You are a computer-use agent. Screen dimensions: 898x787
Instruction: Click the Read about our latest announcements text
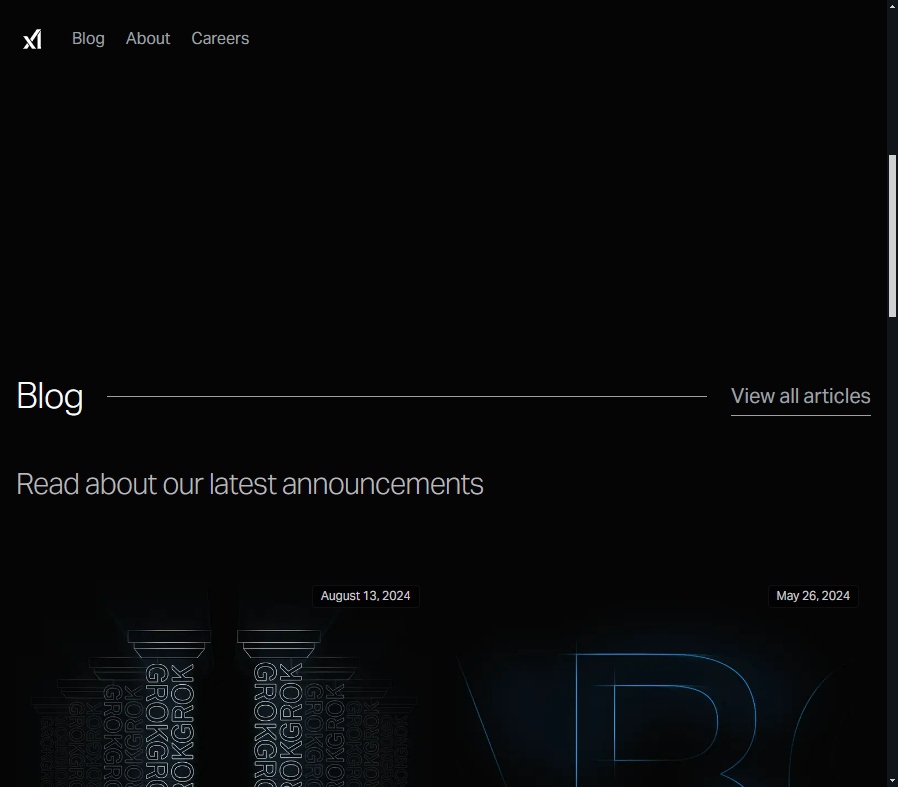click(250, 485)
